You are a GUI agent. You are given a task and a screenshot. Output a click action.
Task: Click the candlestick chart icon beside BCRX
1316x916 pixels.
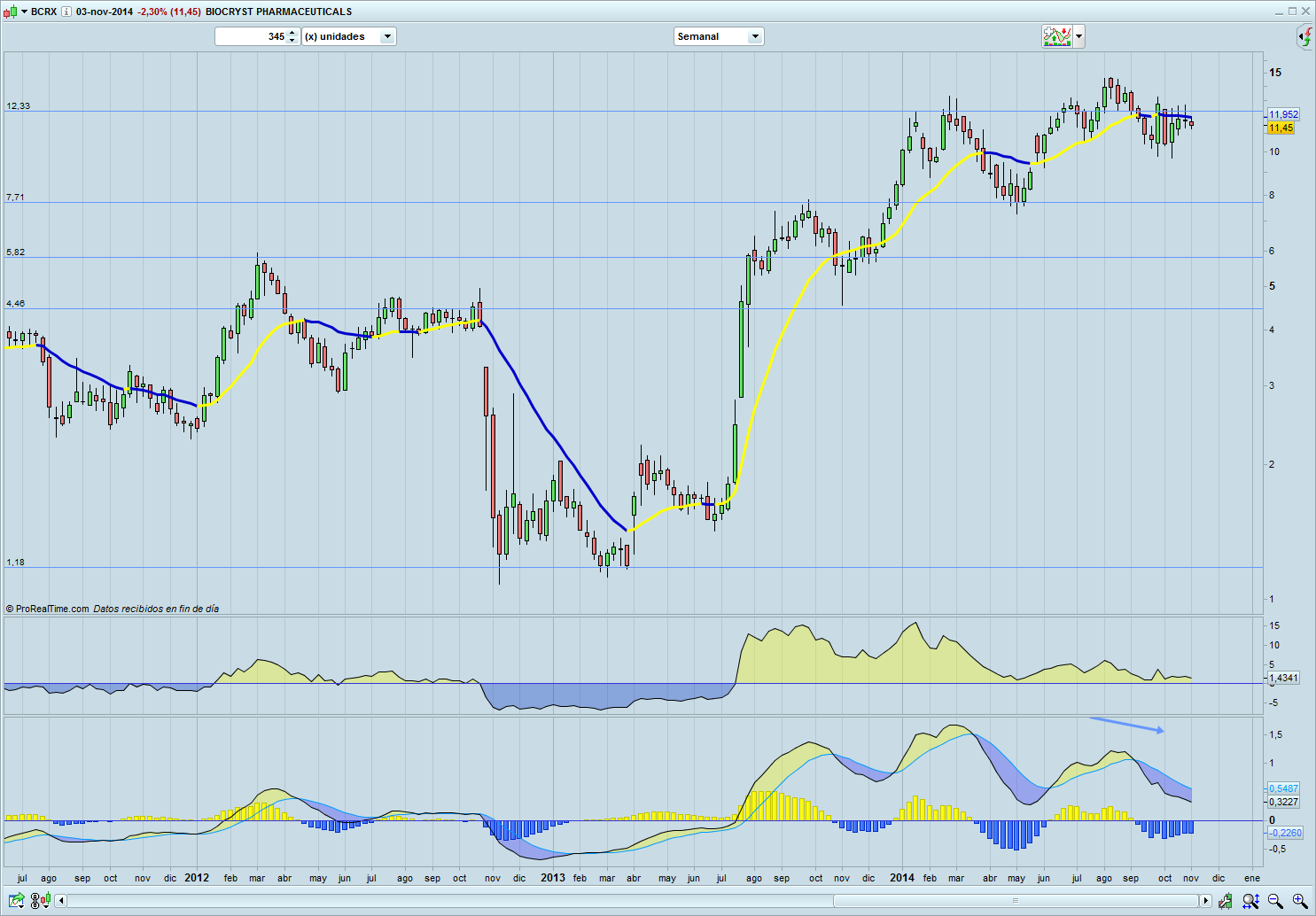[10, 12]
